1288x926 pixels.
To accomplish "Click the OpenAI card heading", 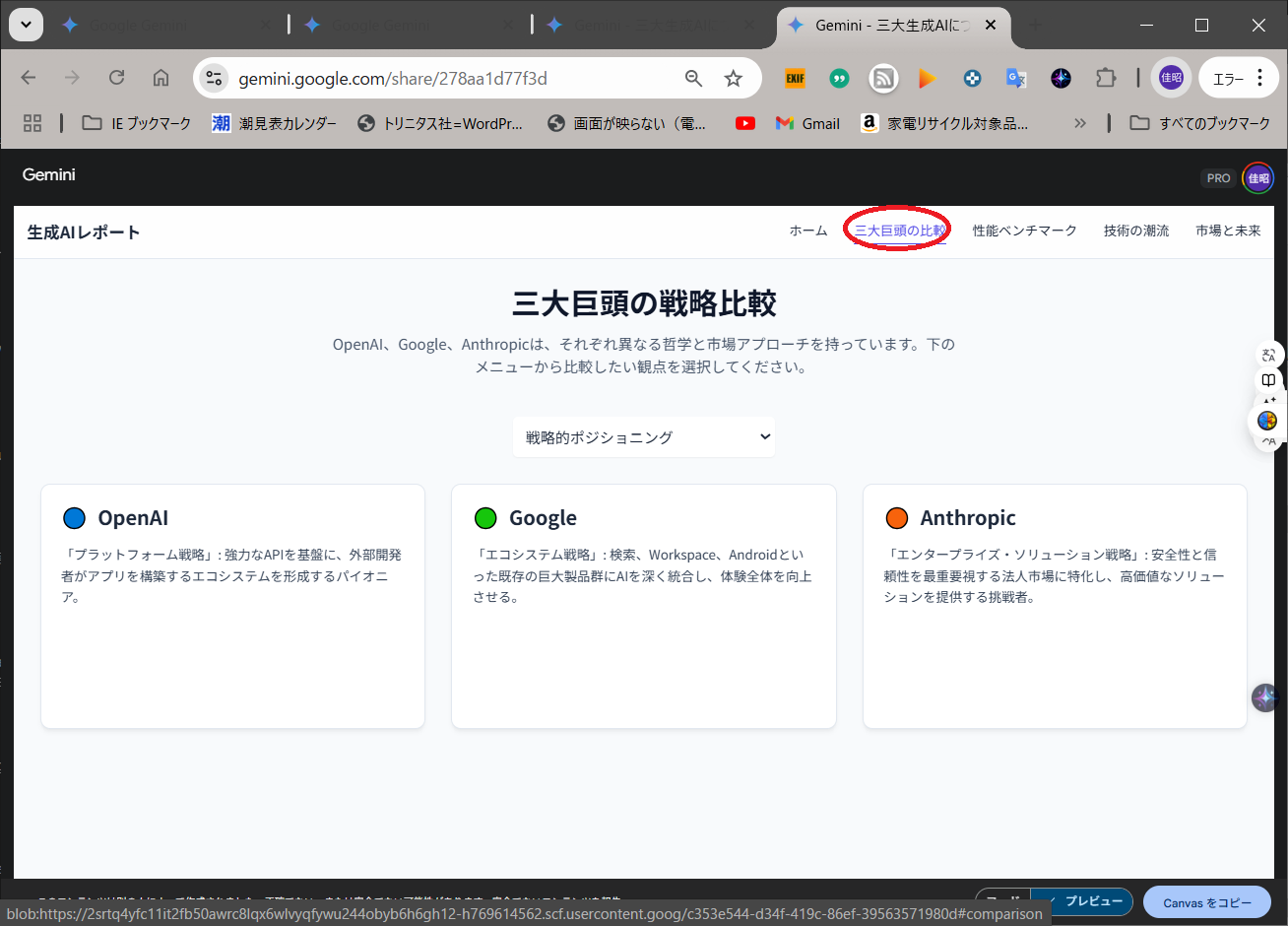I will tap(133, 518).
